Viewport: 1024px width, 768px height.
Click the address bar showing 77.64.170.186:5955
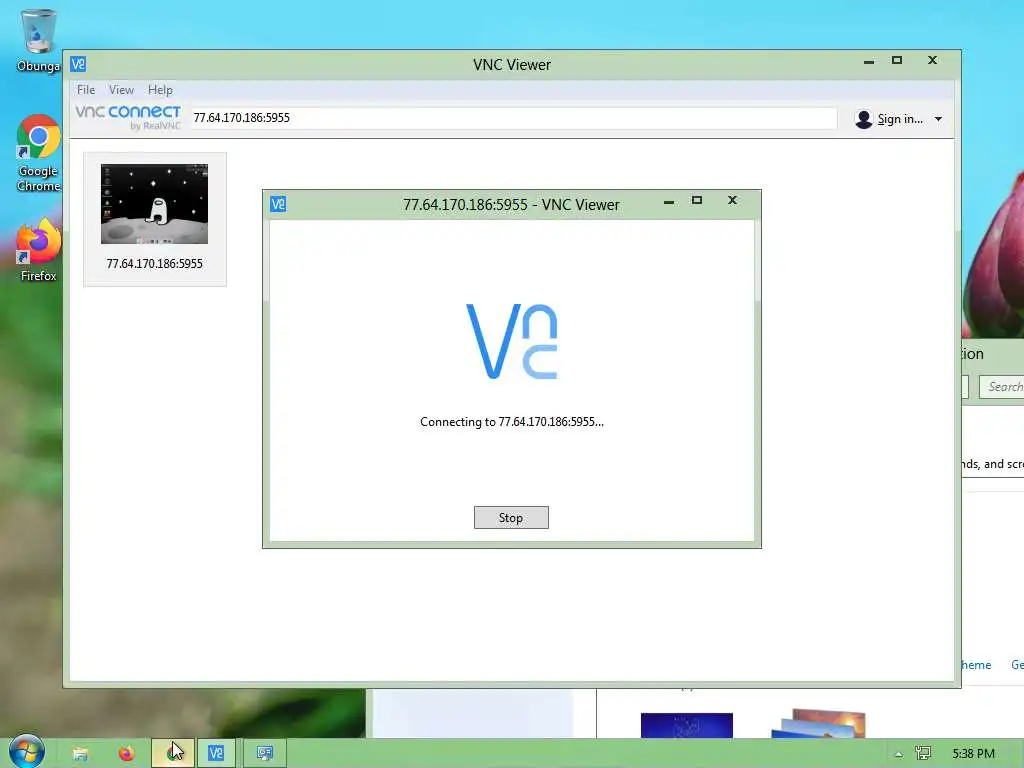(x=513, y=118)
